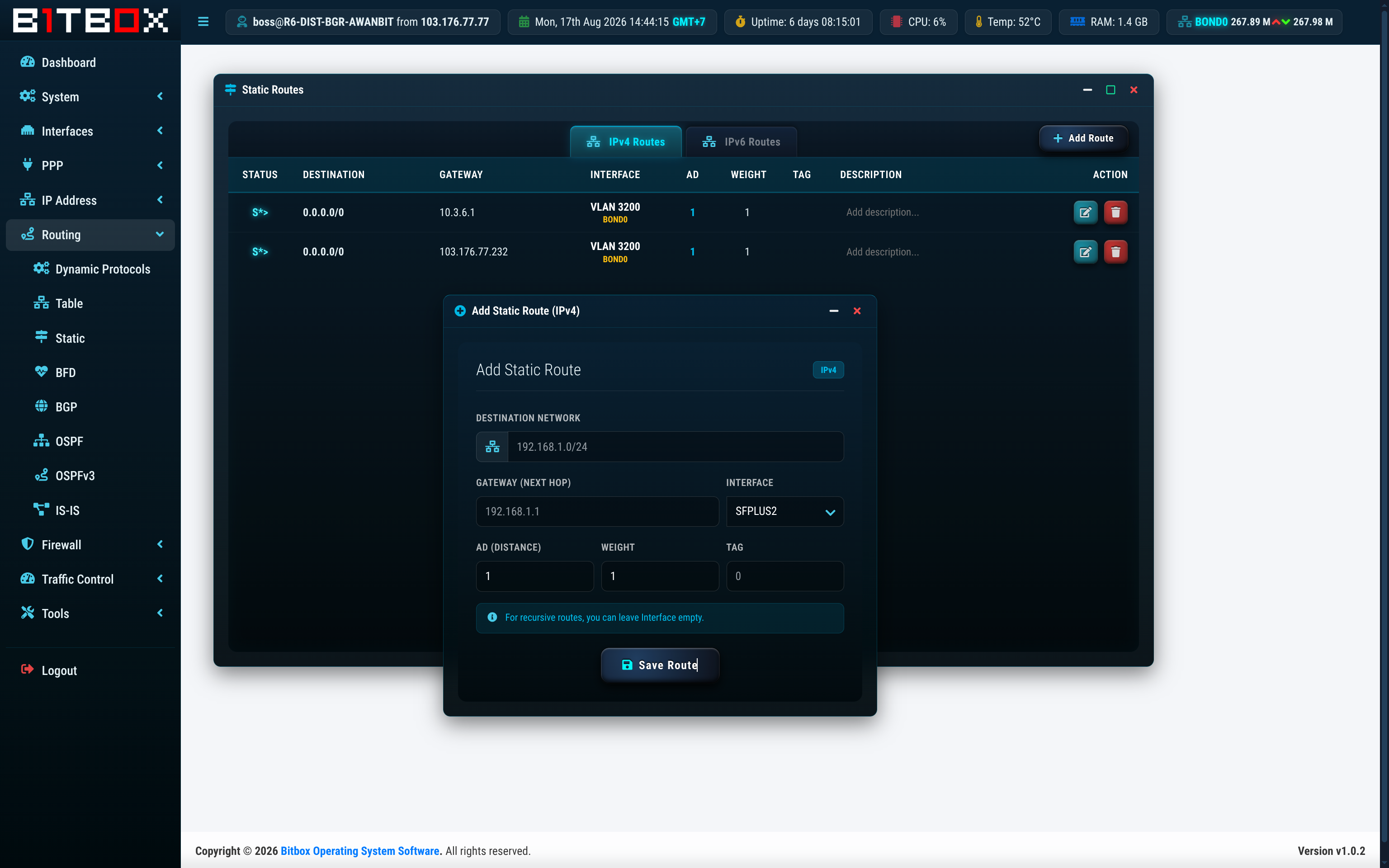This screenshot has height=868, width=1389.
Task: Click the calendar icon beside the date
Action: pos(524,22)
